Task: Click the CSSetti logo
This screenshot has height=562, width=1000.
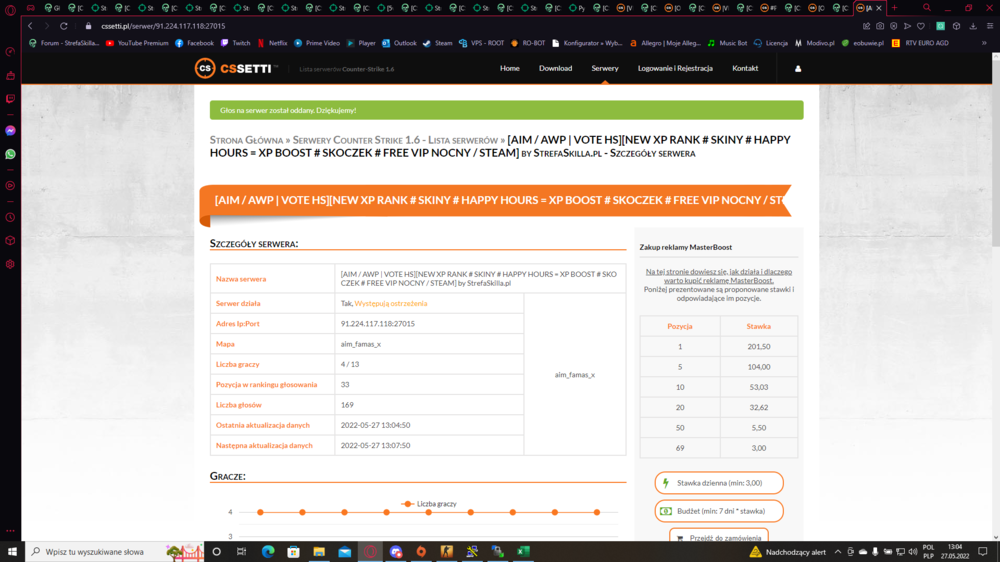Action: 236,68
